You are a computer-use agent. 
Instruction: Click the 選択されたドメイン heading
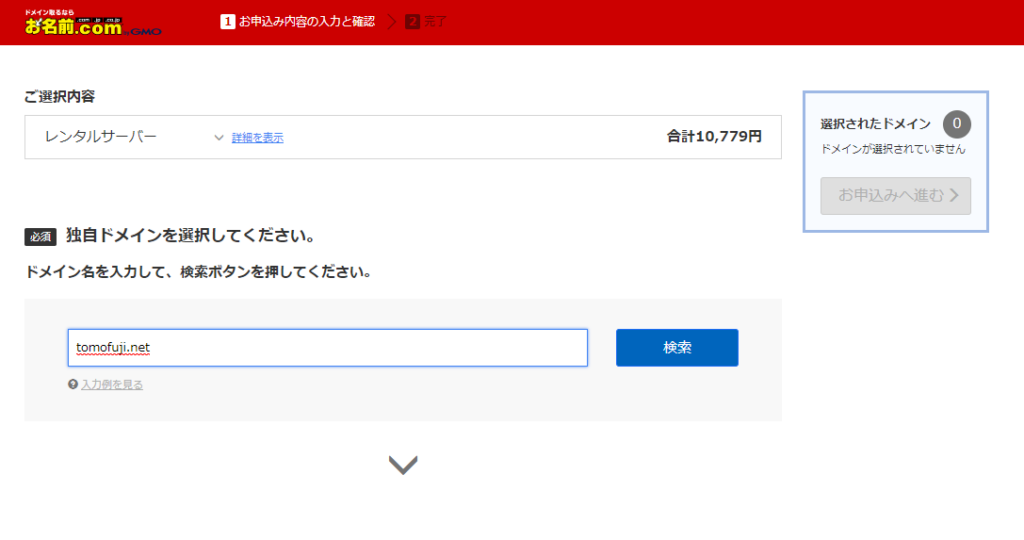875,124
